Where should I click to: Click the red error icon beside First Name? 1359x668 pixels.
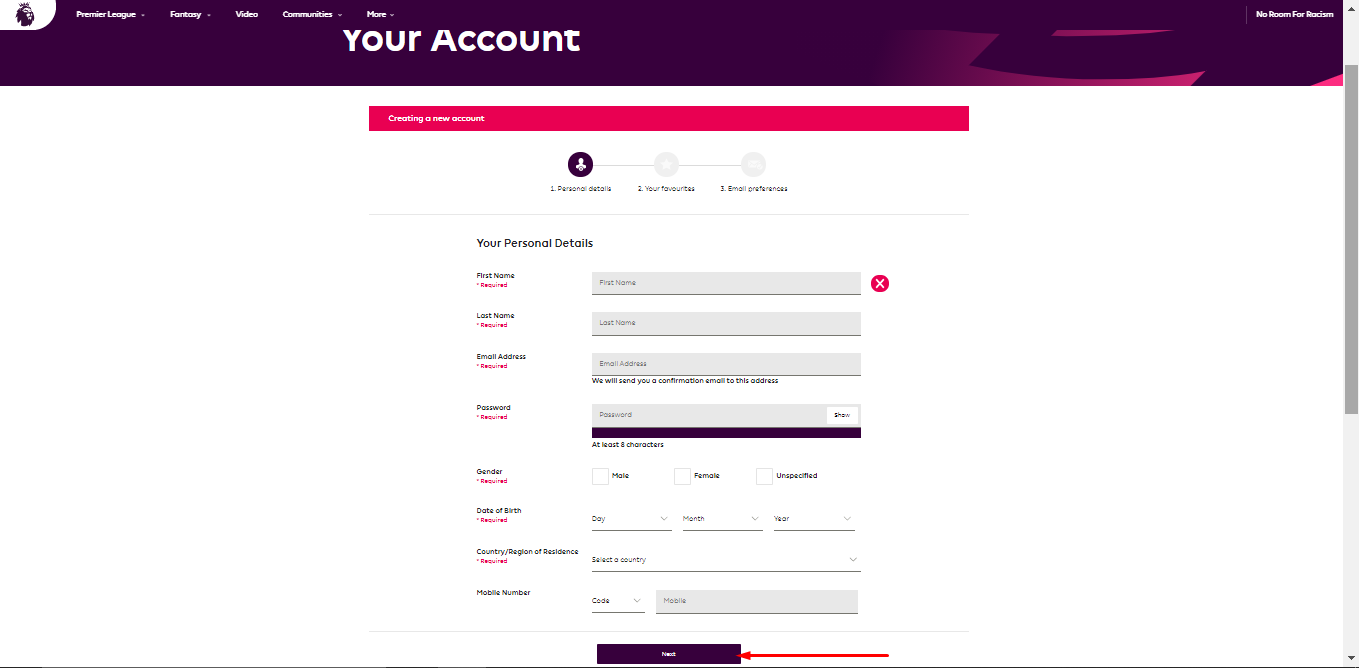pos(880,283)
